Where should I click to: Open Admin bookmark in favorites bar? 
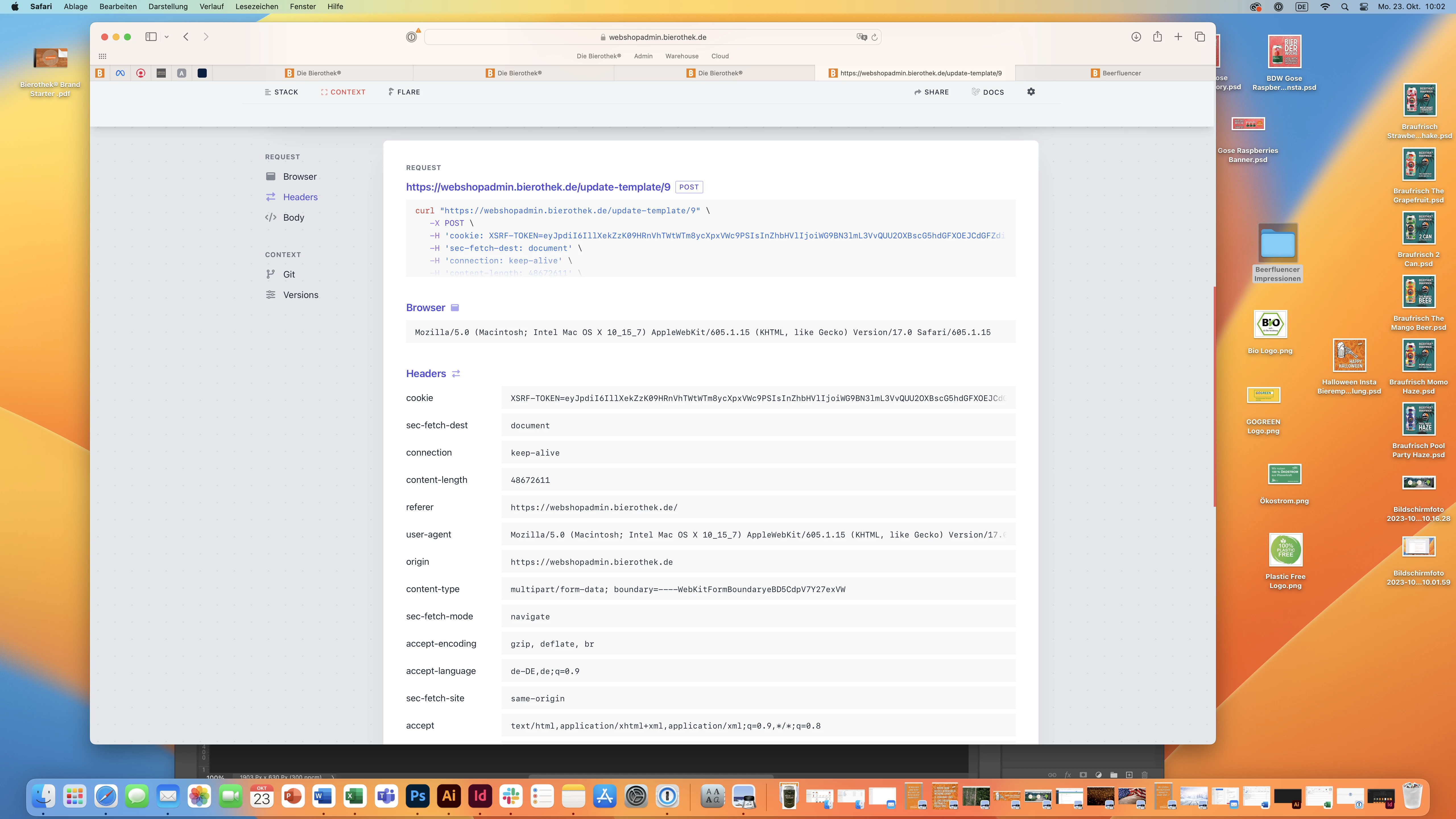tap(643, 56)
